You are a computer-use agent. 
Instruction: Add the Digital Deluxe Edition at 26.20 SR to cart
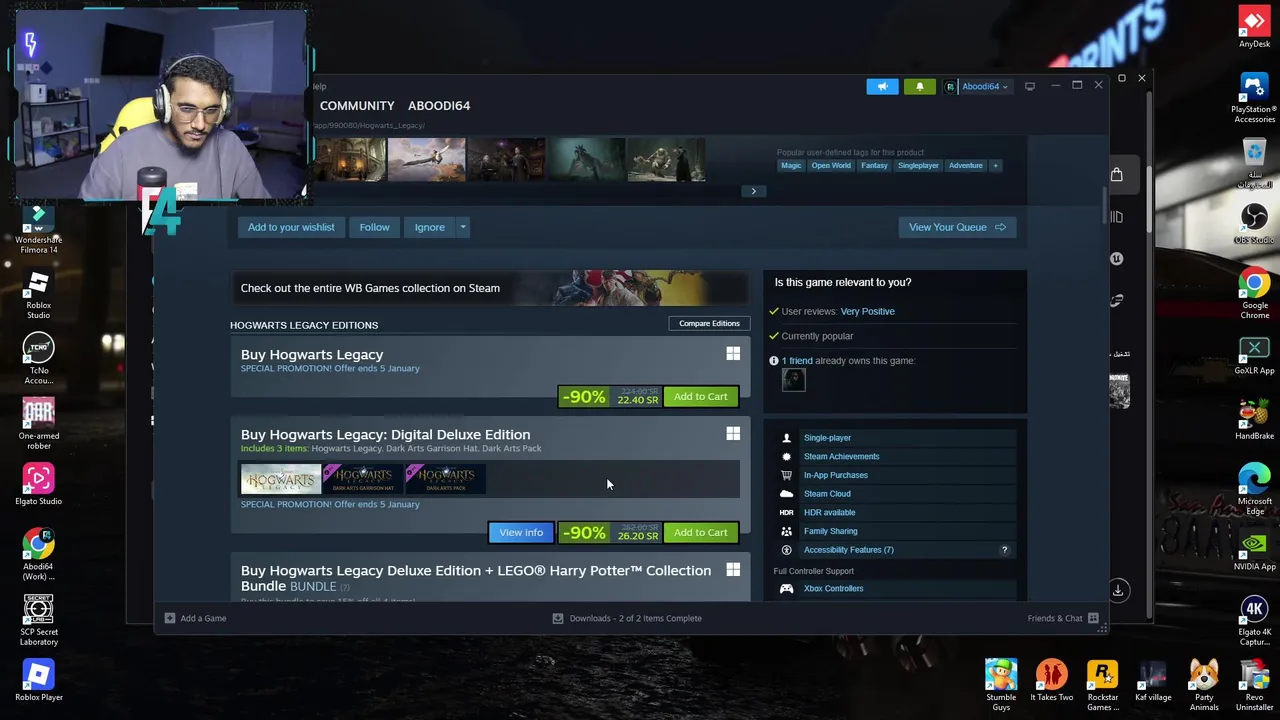[700, 533]
